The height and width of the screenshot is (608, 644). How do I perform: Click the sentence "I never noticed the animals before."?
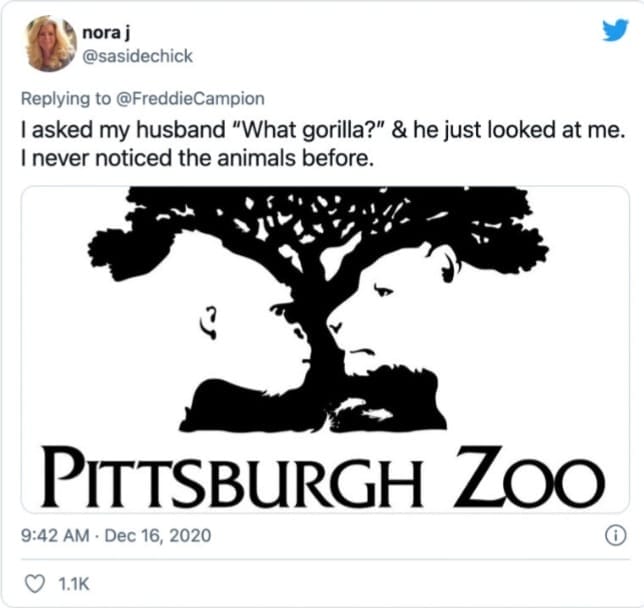click(x=198, y=158)
